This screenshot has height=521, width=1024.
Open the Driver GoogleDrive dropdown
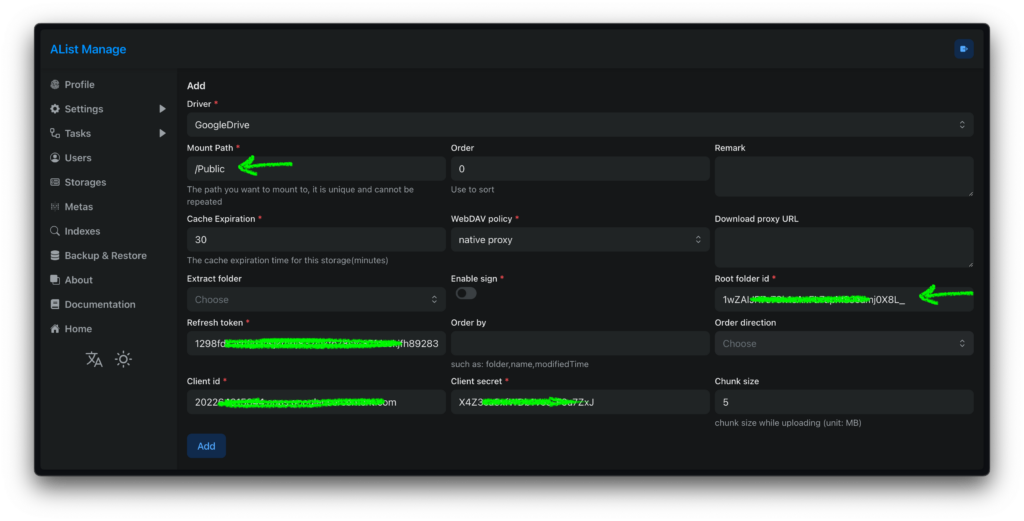coord(579,125)
